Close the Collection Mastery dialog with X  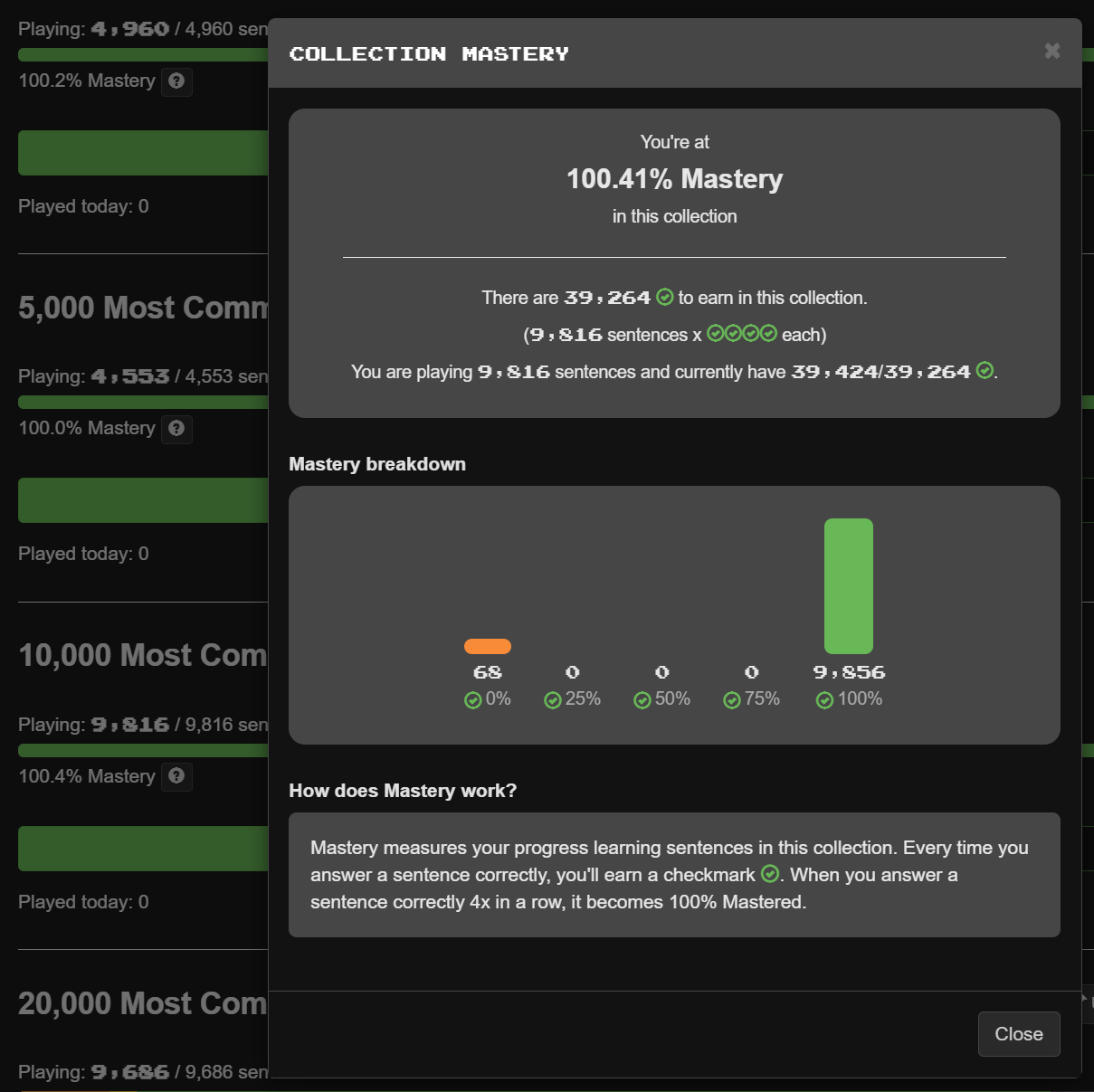[x=1051, y=51]
